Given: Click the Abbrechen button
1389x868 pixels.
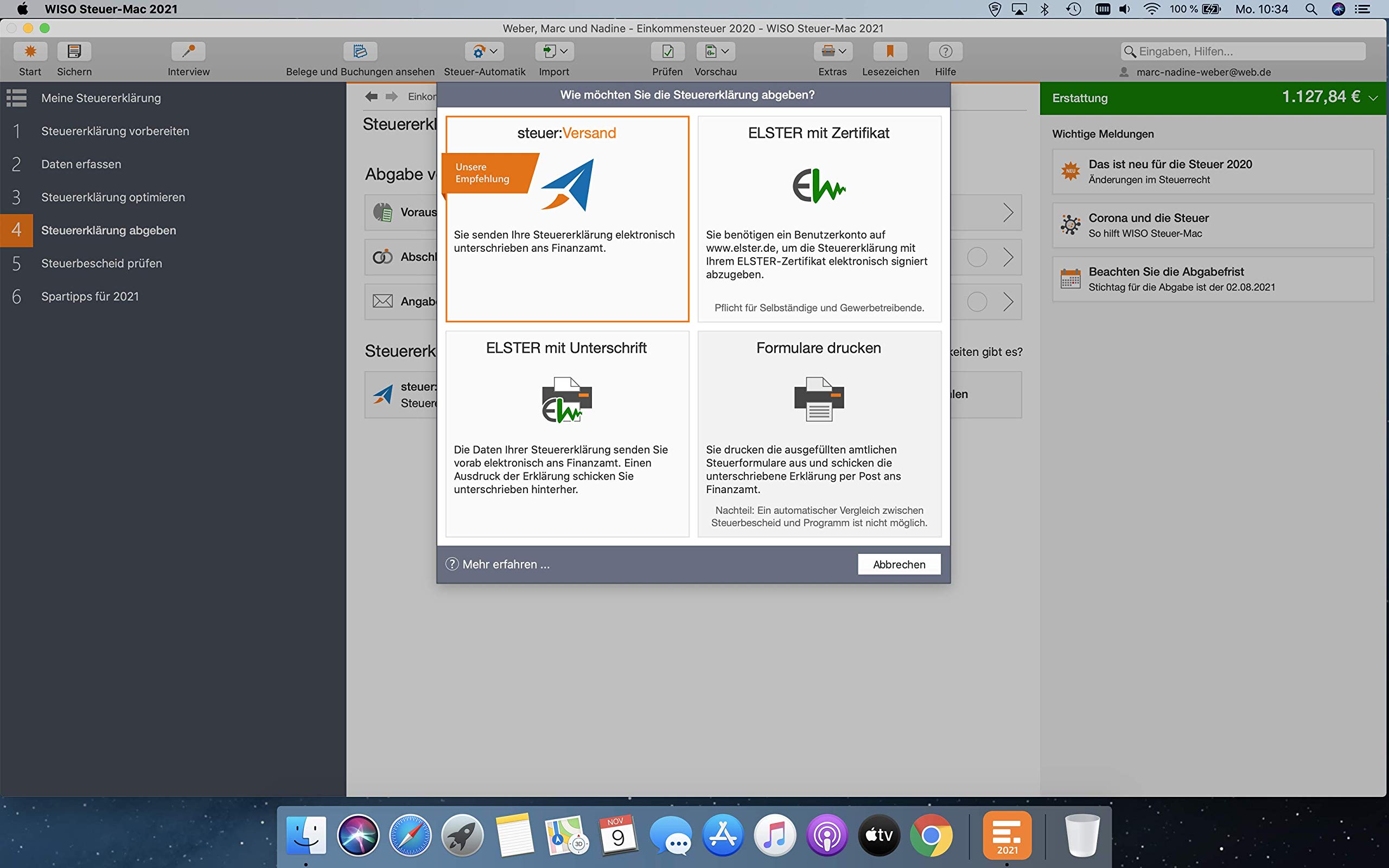Looking at the screenshot, I should coord(899,564).
